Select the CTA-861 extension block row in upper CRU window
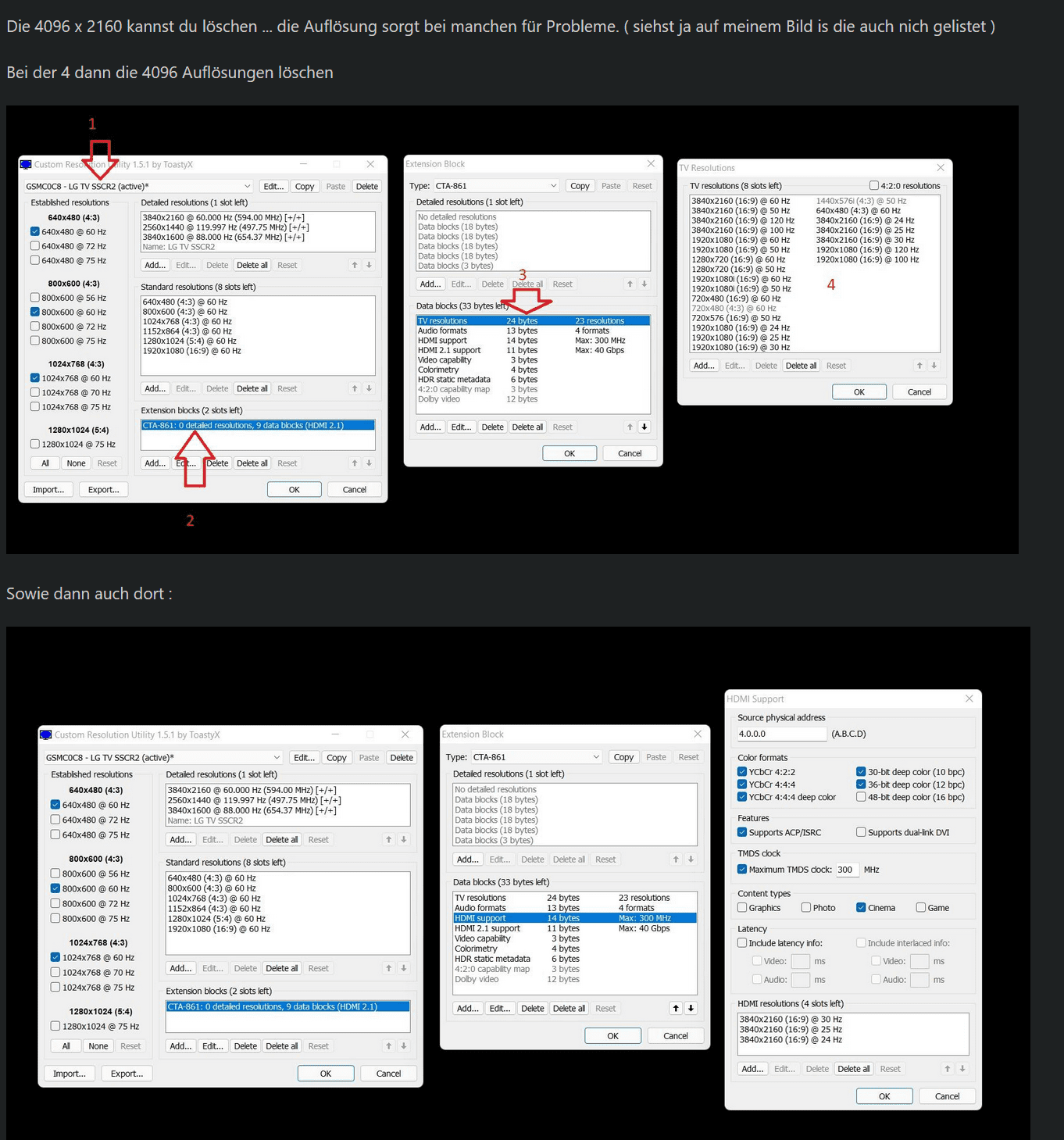 click(x=258, y=425)
